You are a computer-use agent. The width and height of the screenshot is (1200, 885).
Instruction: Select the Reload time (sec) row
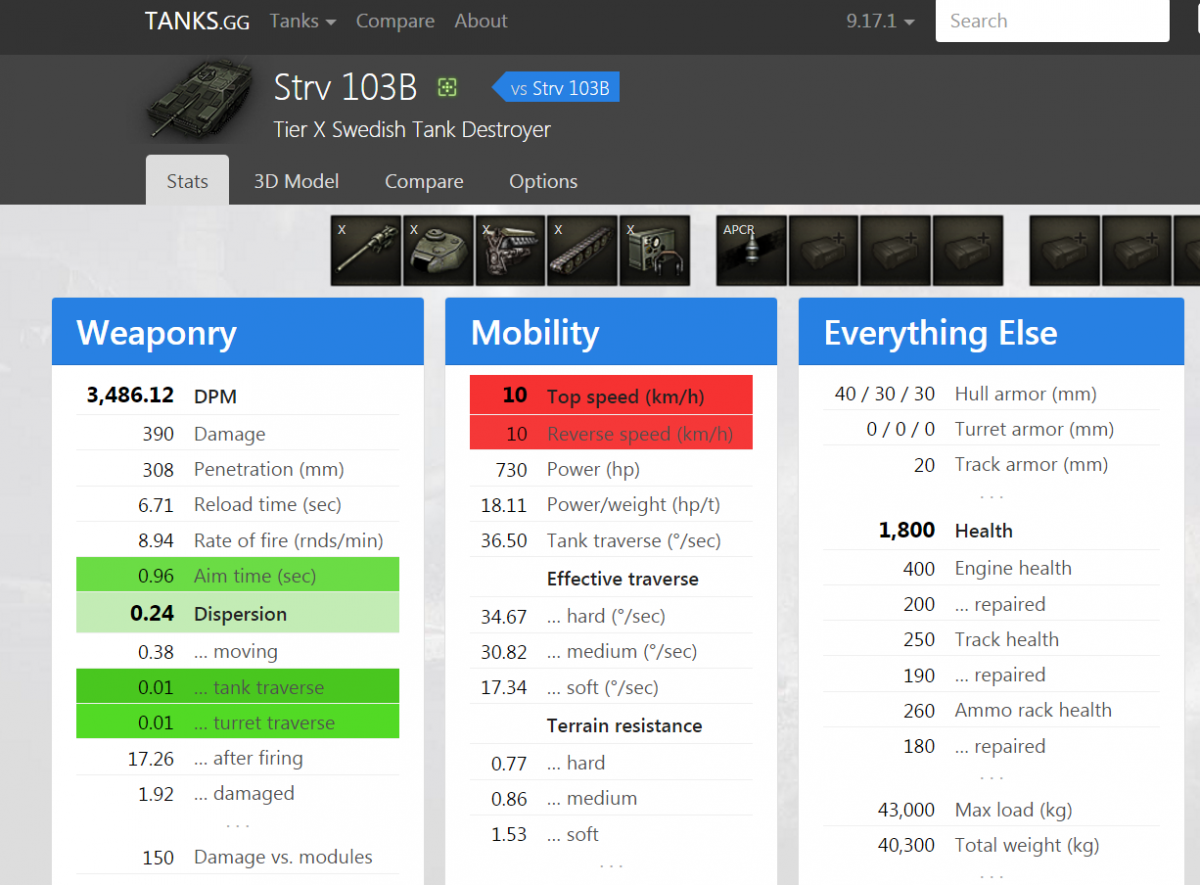click(x=238, y=505)
